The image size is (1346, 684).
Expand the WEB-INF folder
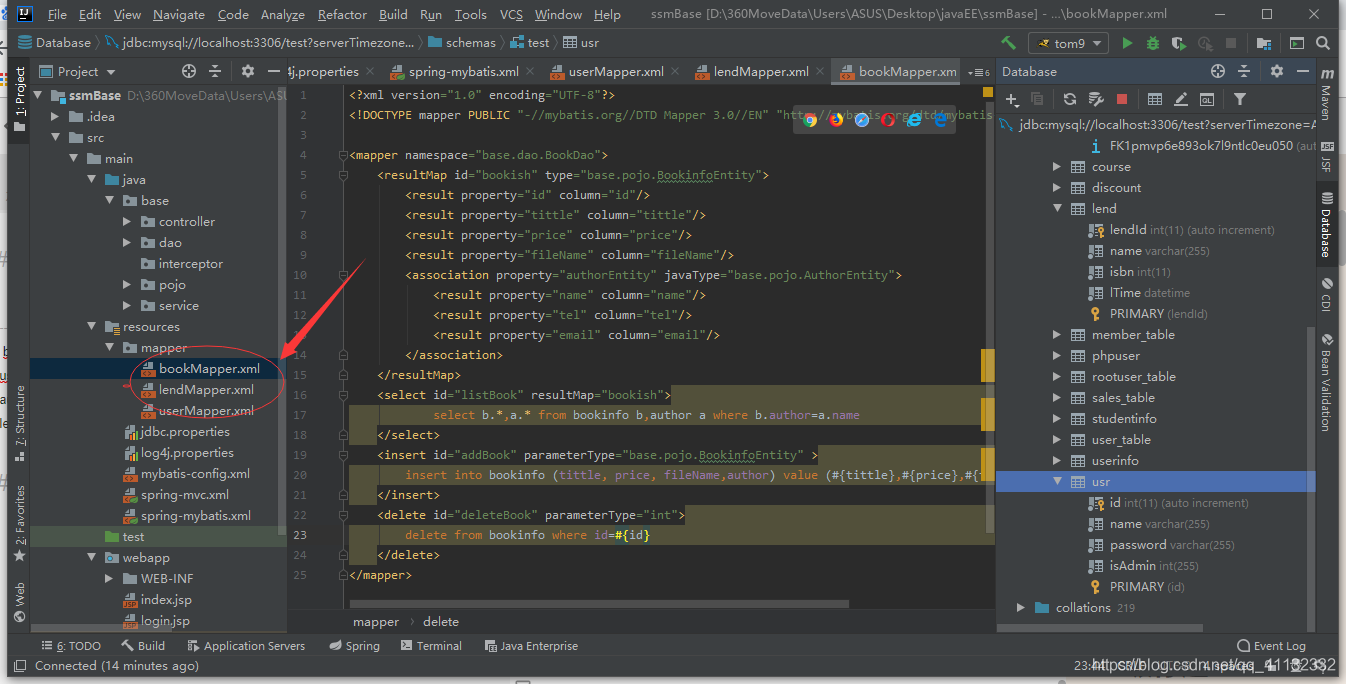coord(109,579)
